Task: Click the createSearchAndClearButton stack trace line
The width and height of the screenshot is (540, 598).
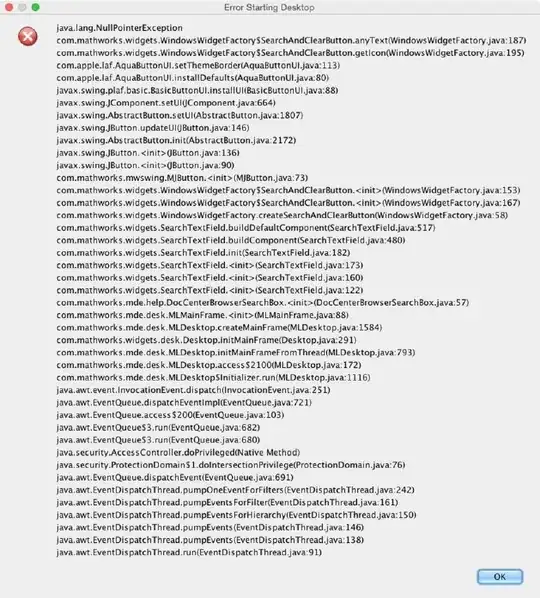Action: [282, 215]
